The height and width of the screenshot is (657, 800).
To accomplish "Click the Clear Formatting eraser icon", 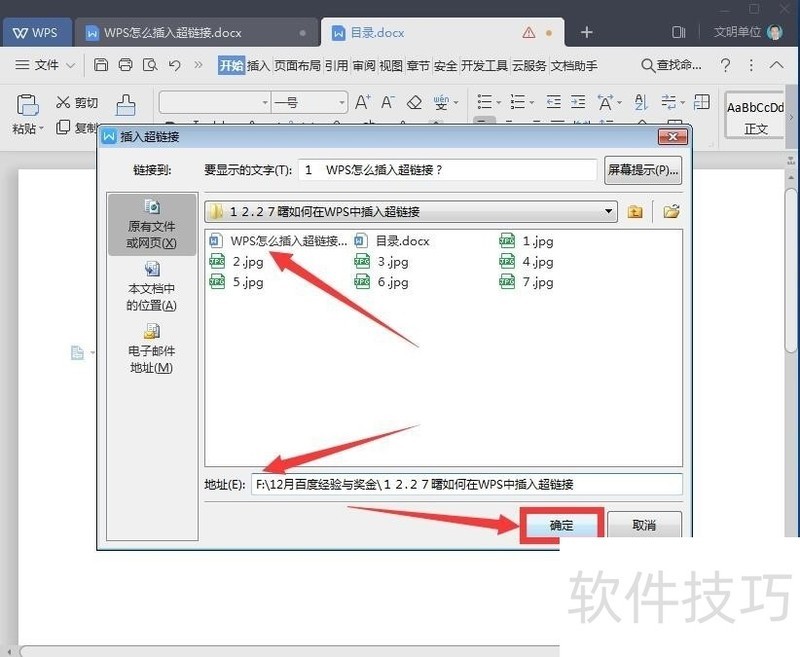I will click(414, 102).
